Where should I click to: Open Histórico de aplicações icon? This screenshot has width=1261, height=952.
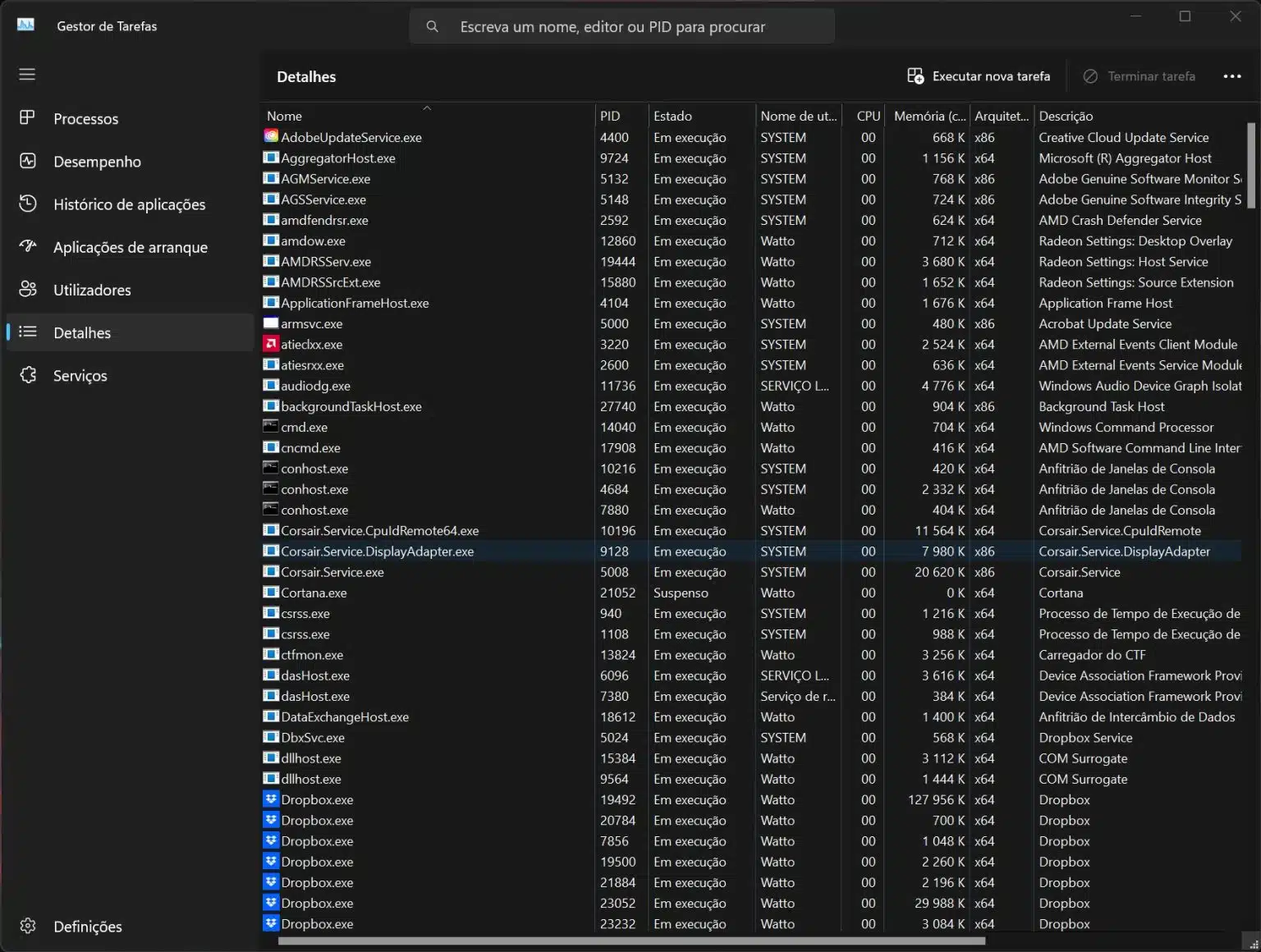point(27,204)
